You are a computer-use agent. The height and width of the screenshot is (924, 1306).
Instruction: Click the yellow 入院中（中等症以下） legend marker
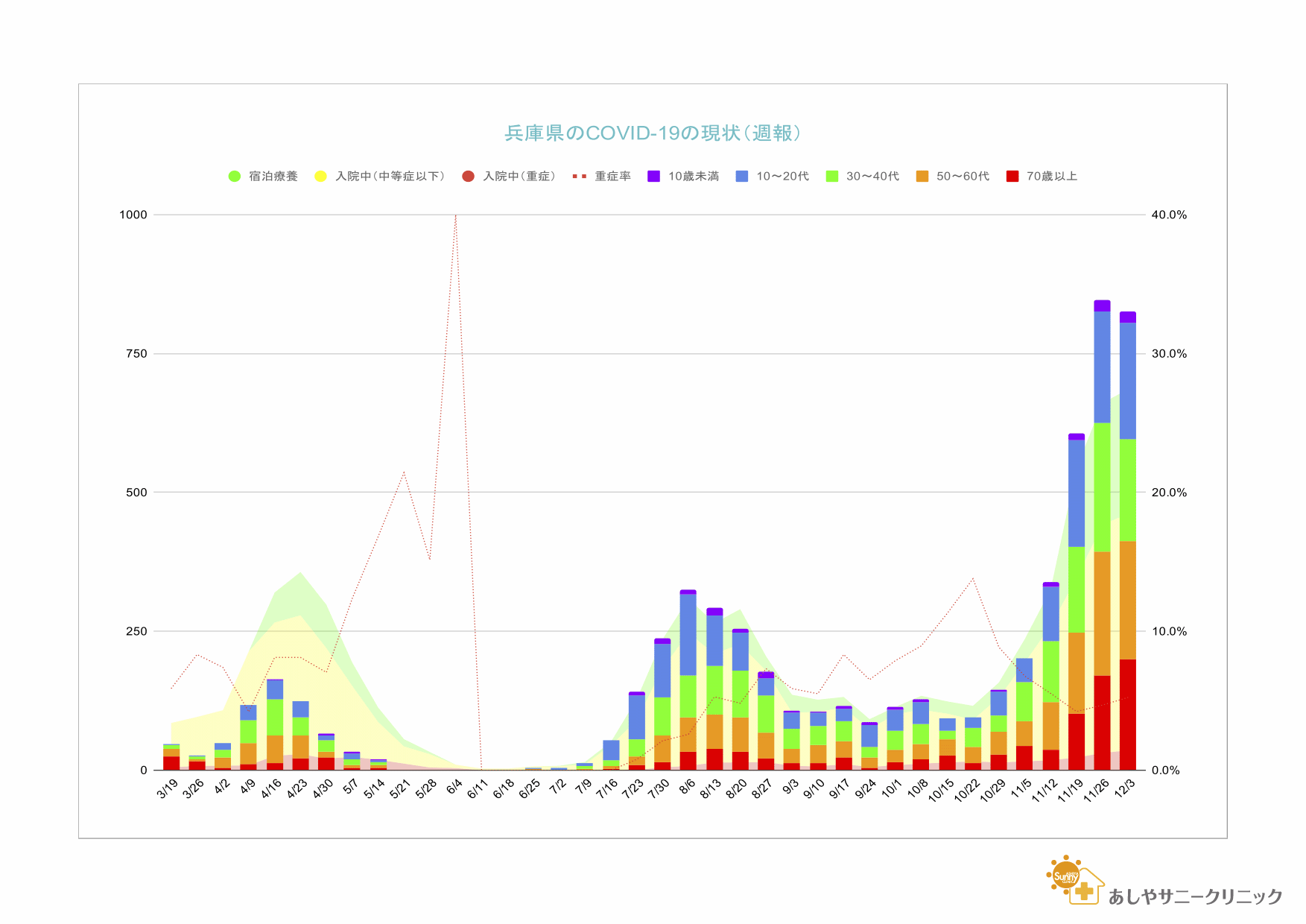320,177
